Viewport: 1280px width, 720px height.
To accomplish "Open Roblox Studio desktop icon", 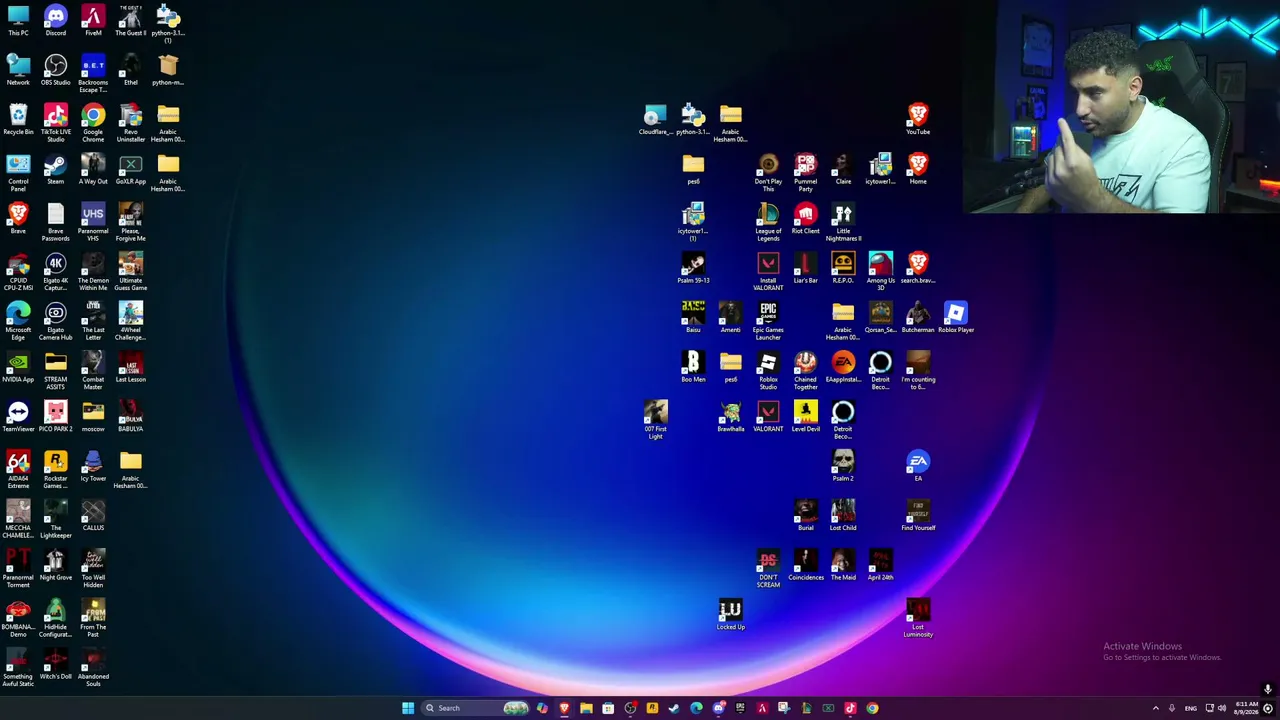I will pyautogui.click(x=768, y=370).
